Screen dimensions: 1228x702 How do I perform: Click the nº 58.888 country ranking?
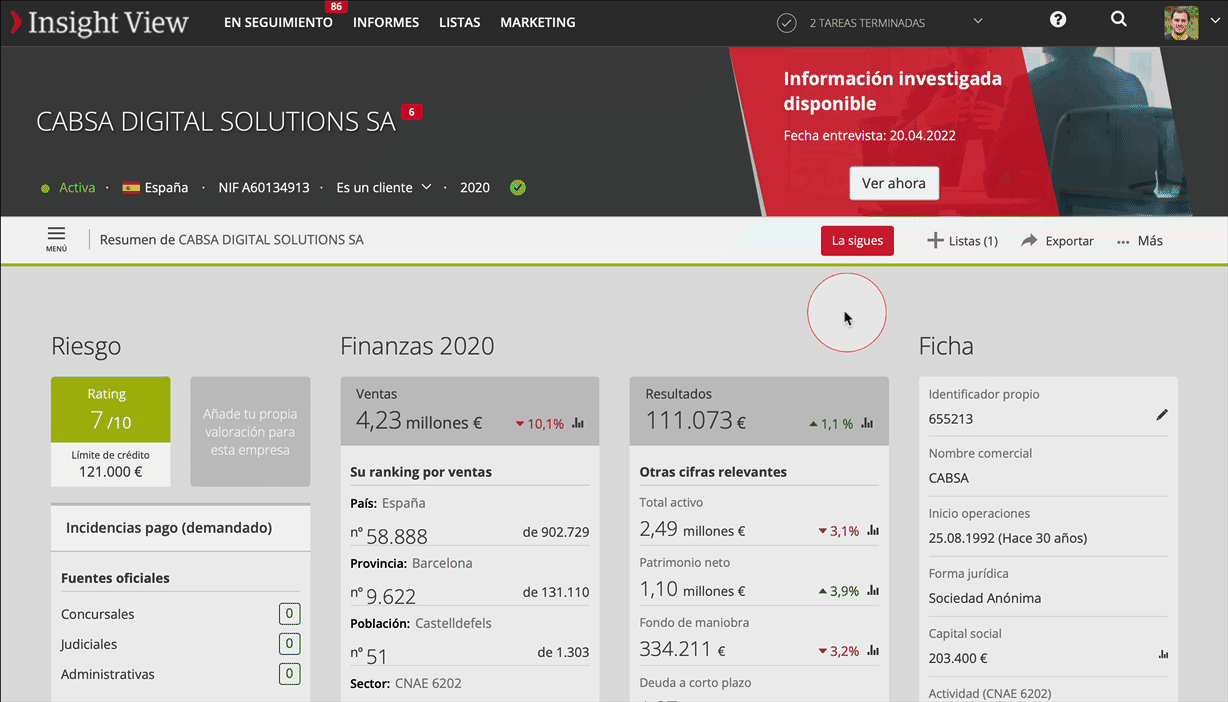click(389, 535)
